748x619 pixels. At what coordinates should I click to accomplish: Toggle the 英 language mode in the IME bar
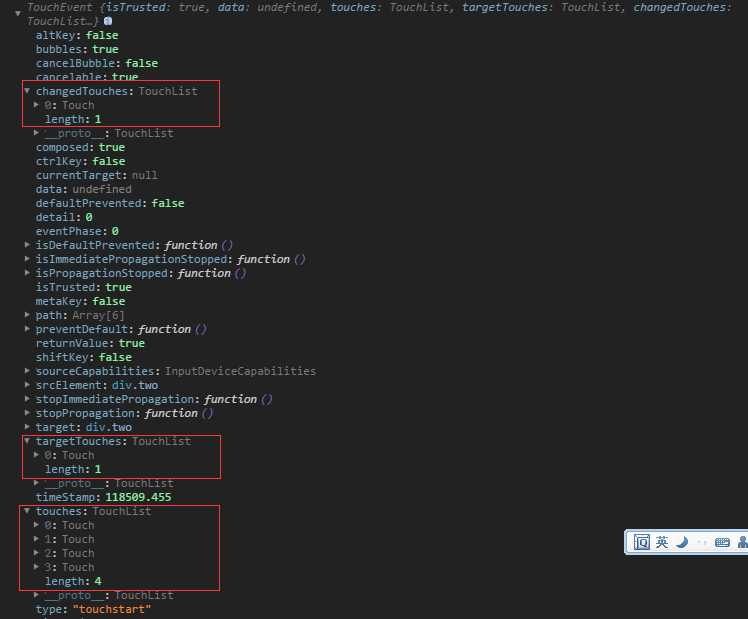pyautogui.click(x=662, y=542)
